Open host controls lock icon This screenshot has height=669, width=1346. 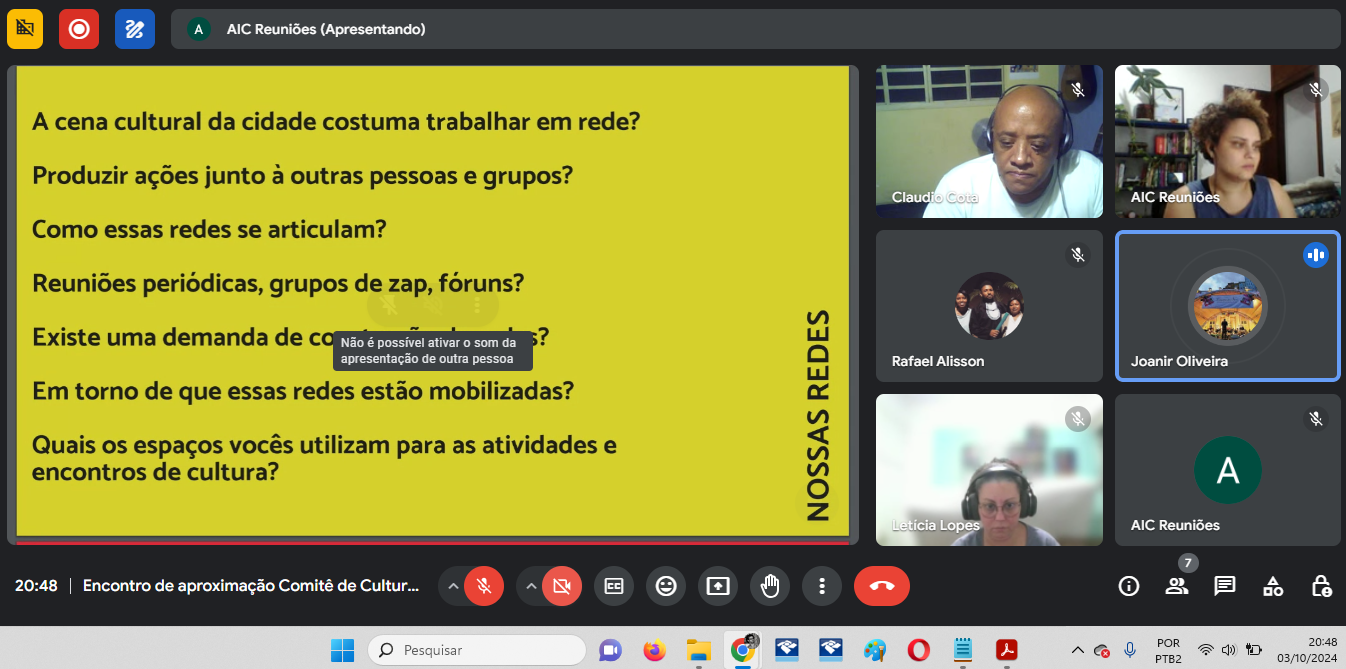[1321, 586]
